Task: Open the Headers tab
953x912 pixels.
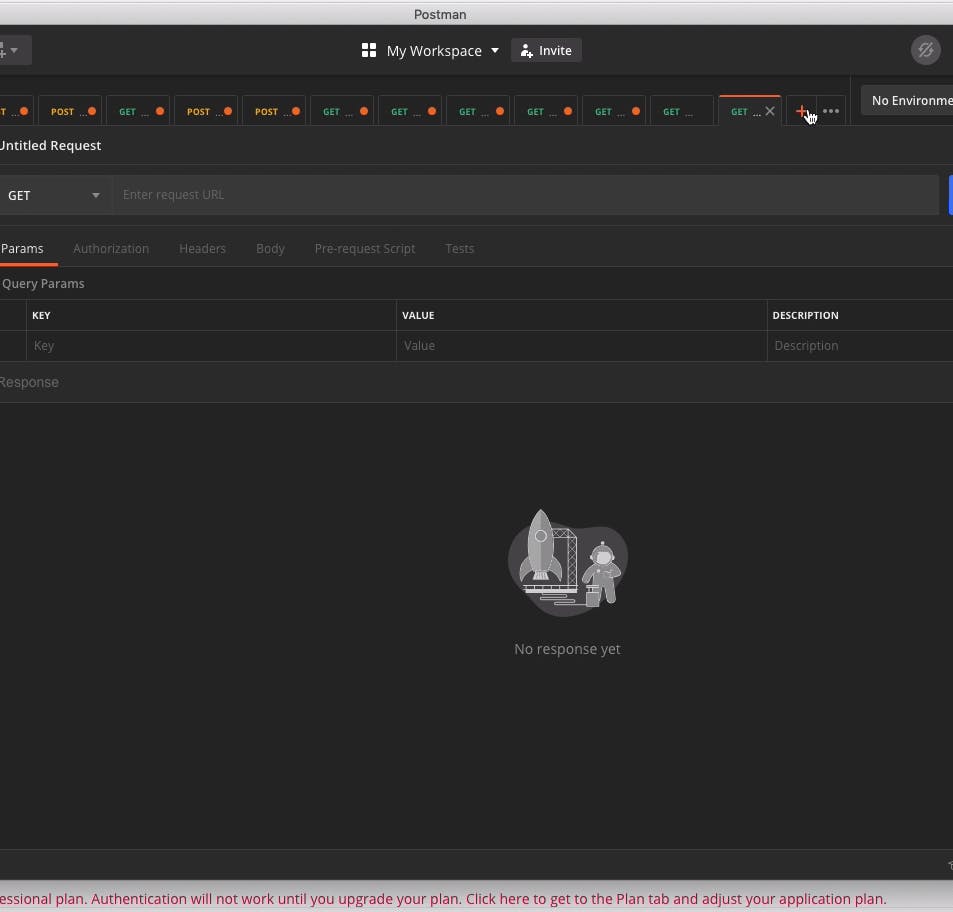Action: [x=202, y=249]
